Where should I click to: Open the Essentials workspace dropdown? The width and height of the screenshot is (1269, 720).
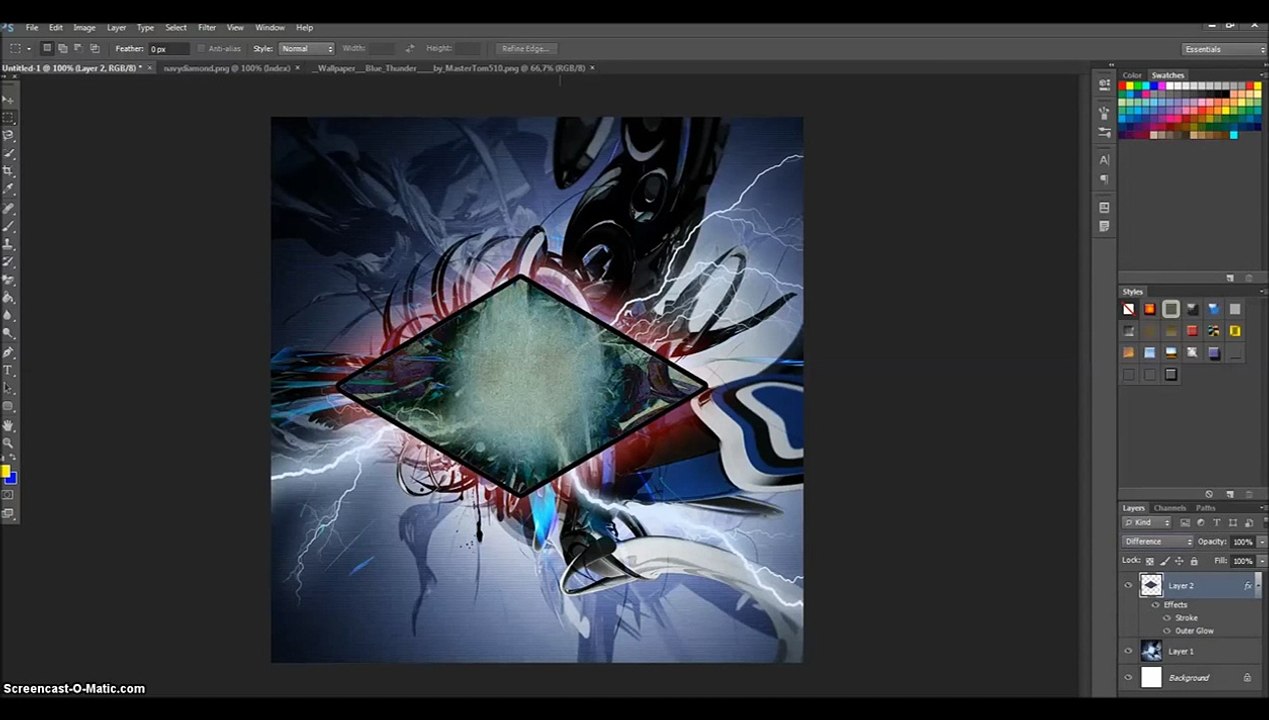tap(1224, 49)
